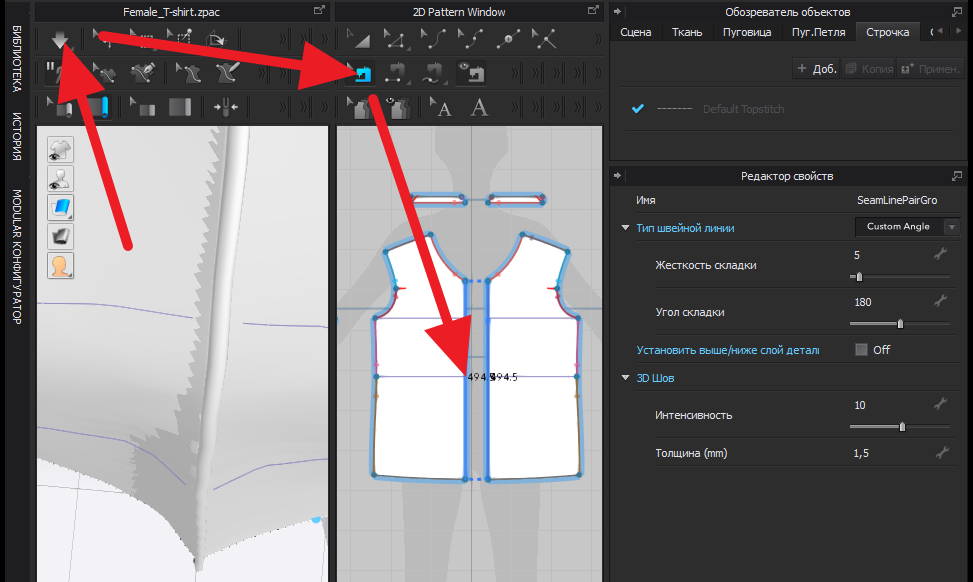This screenshot has height=582, width=973.
Task: Click the "Доб." add button
Action: 816,69
